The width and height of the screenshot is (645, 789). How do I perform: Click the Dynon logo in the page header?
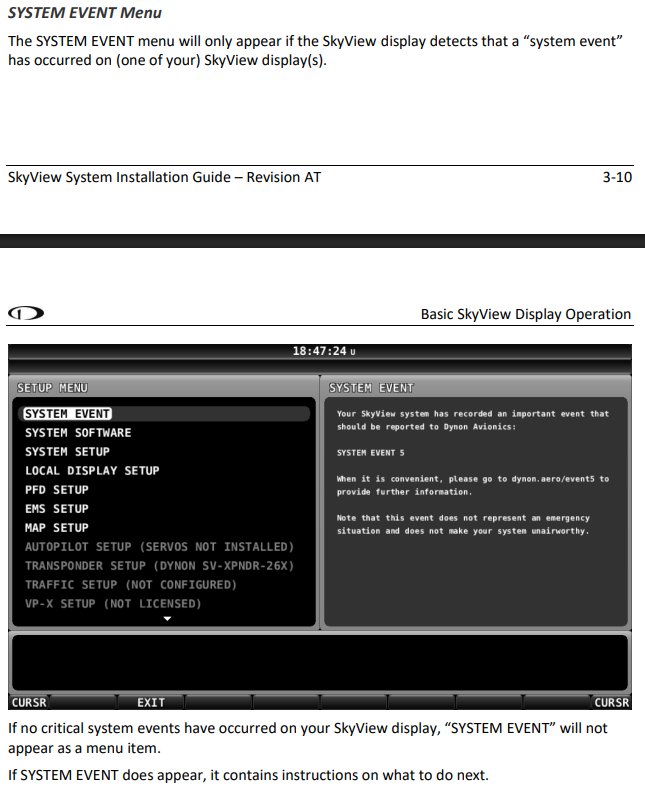26,313
